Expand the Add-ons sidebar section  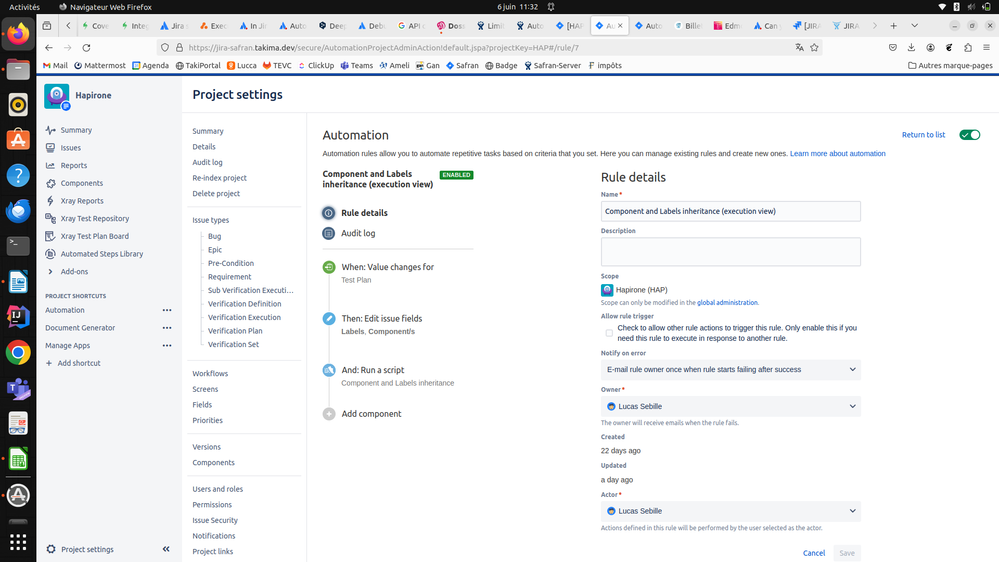point(51,271)
